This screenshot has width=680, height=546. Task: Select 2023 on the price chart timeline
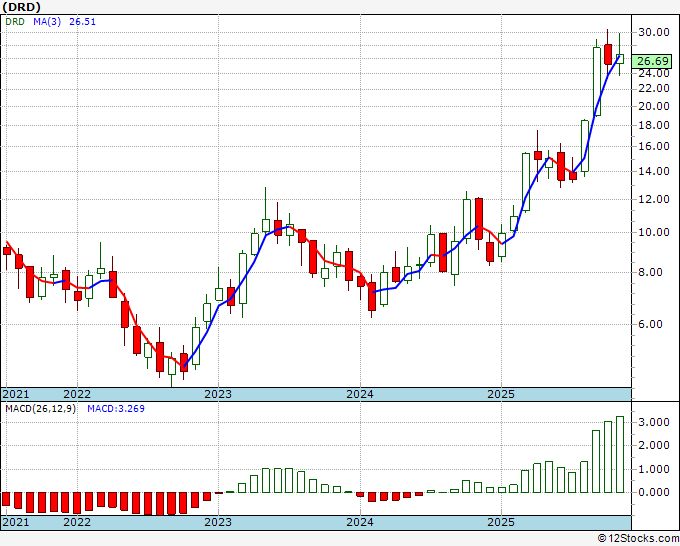[217, 394]
